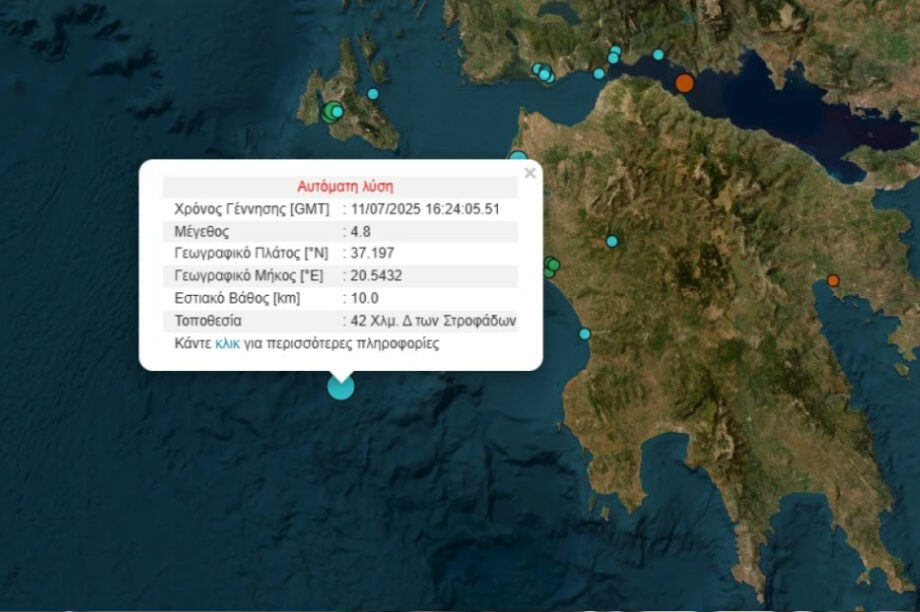Select the large cyan epicenter marker below the popup
Screen dimensions: 920x612
[341, 386]
